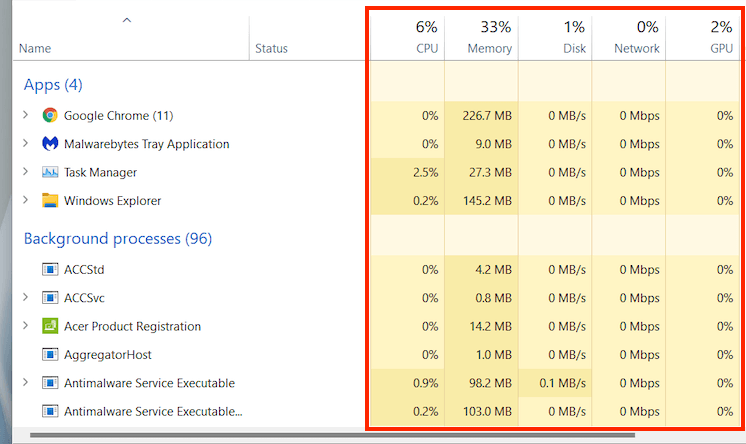Expand the Acer Product Registration entry
The width and height of the screenshot is (746, 444).
coord(26,326)
